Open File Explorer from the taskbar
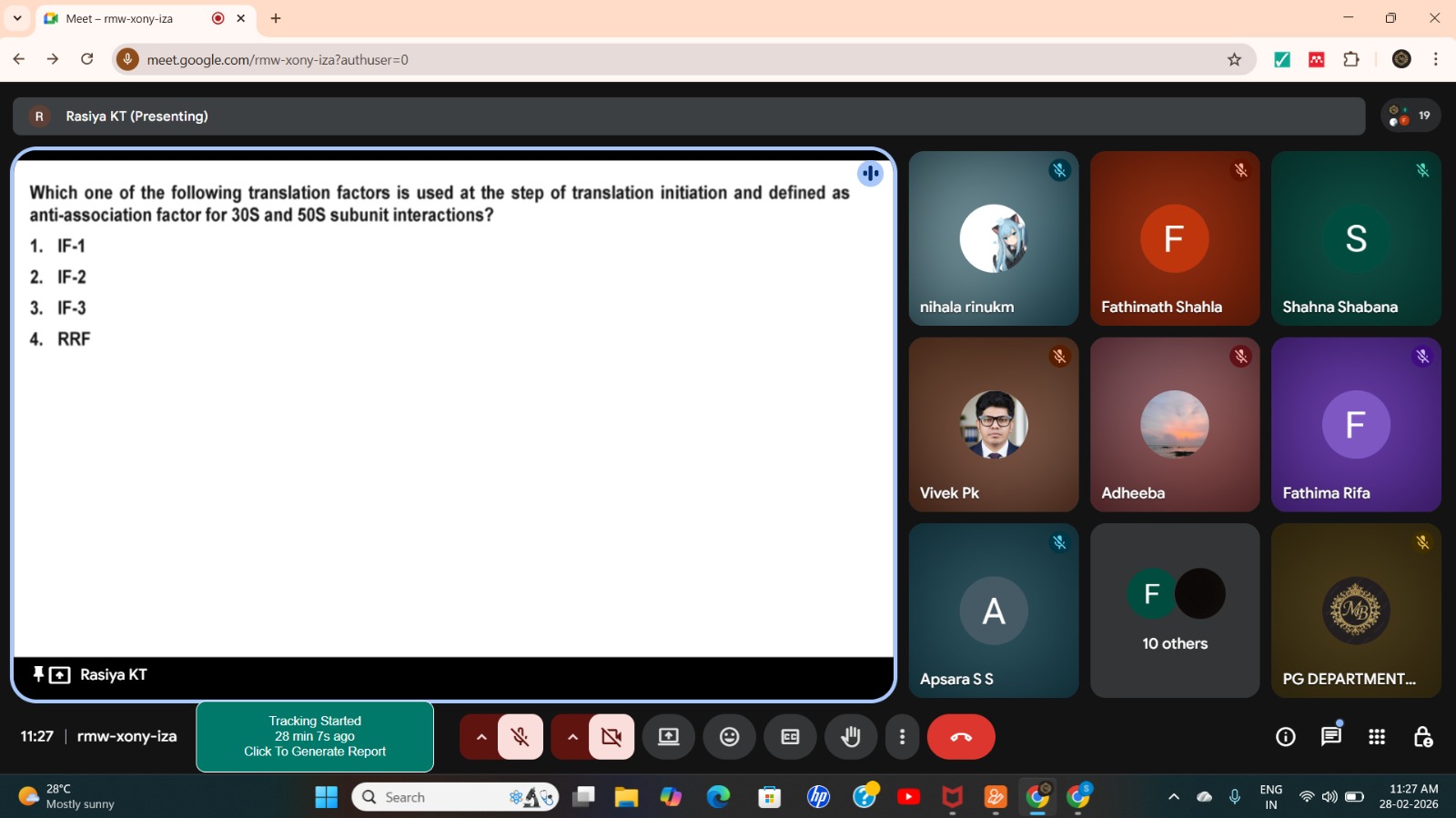 coord(626,797)
